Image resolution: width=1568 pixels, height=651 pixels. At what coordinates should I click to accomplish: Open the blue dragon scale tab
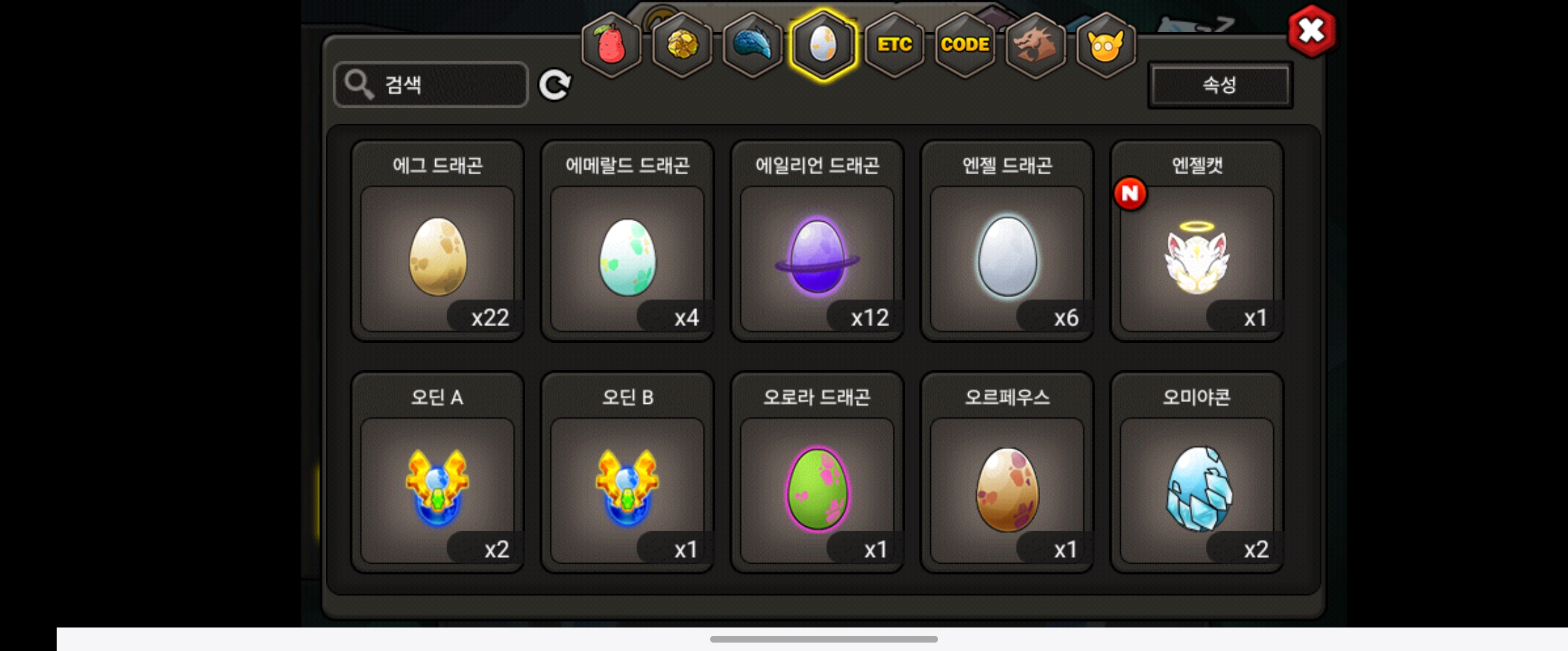[752, 45]
